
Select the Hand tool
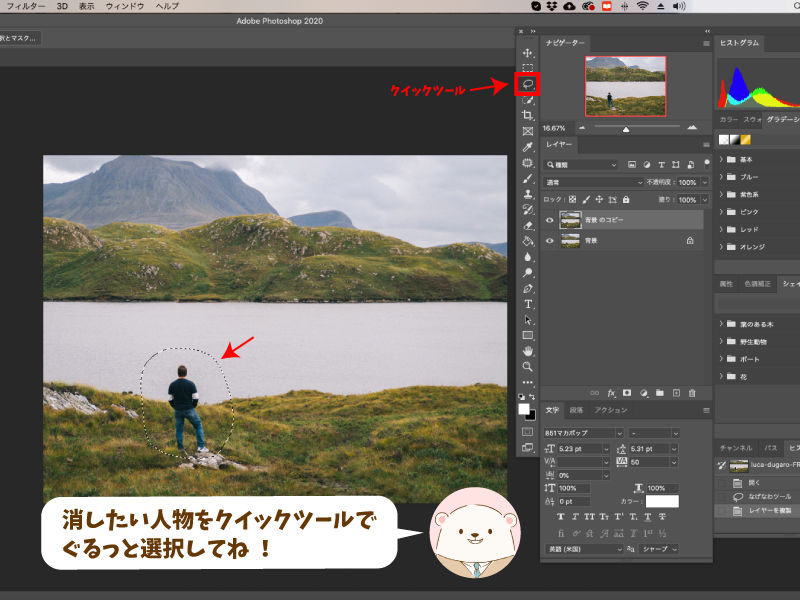pos(528,351)
